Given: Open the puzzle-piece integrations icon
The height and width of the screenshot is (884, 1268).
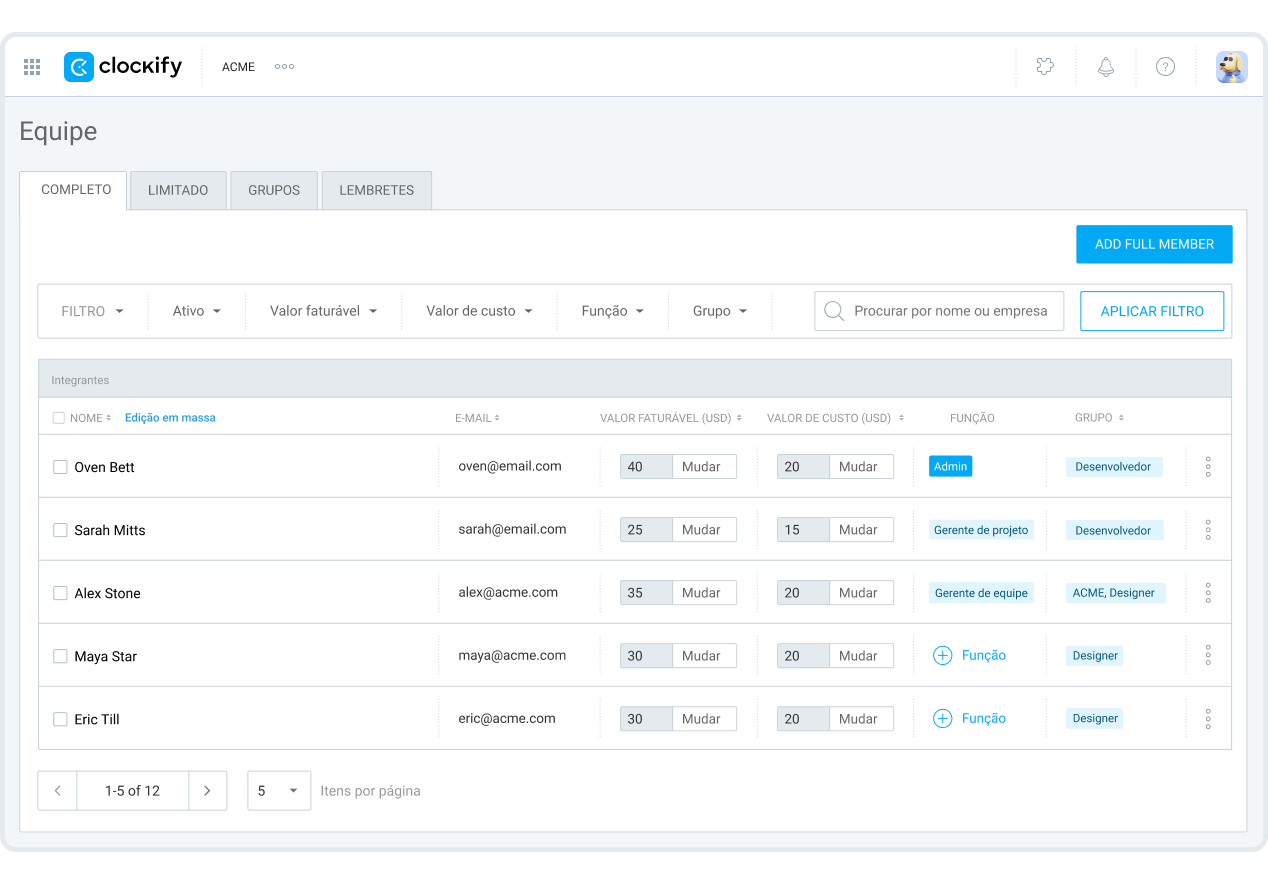Looking at the screenshot, I should point(1045,67).
